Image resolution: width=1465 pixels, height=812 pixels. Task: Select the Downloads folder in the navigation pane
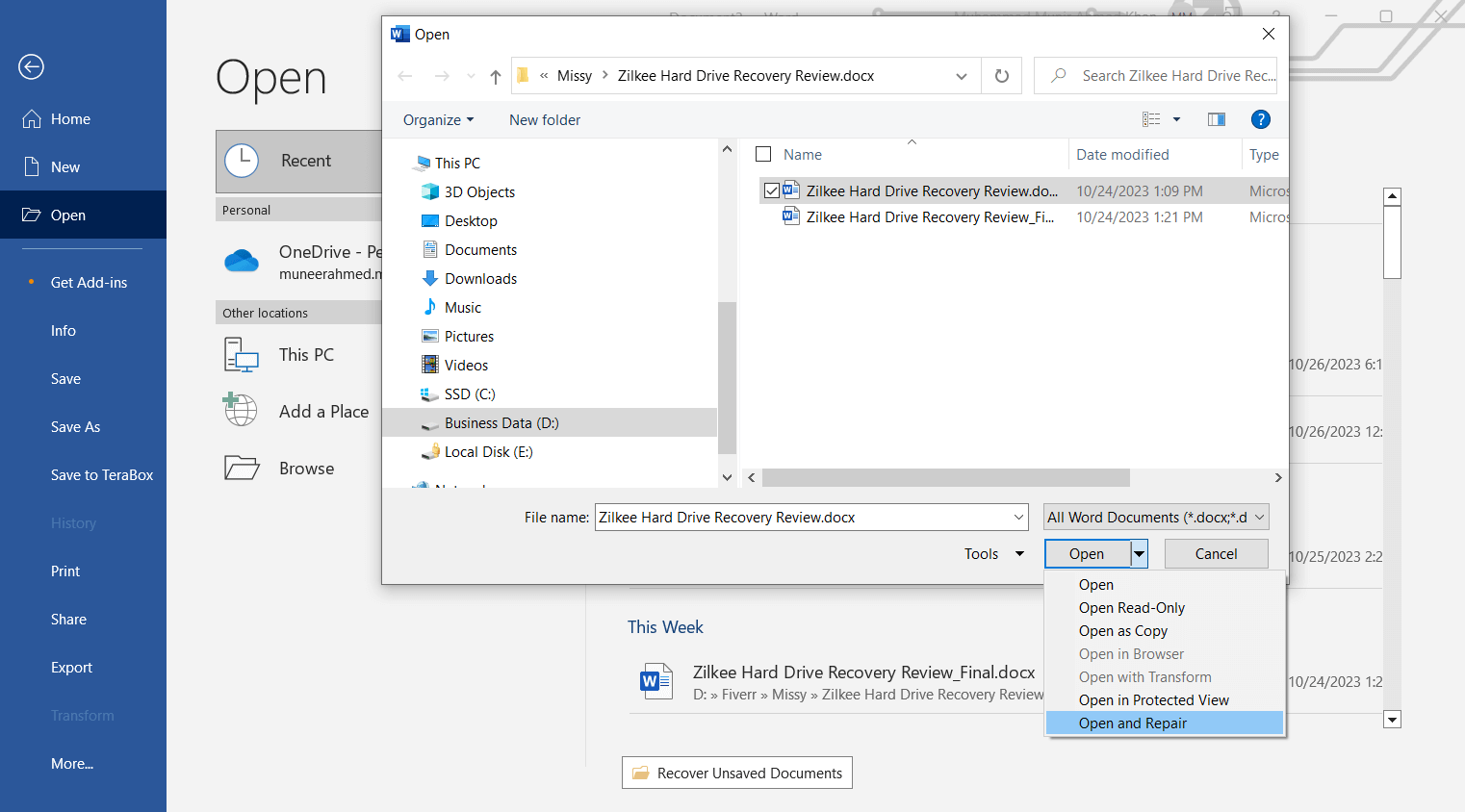coord(478,278)
